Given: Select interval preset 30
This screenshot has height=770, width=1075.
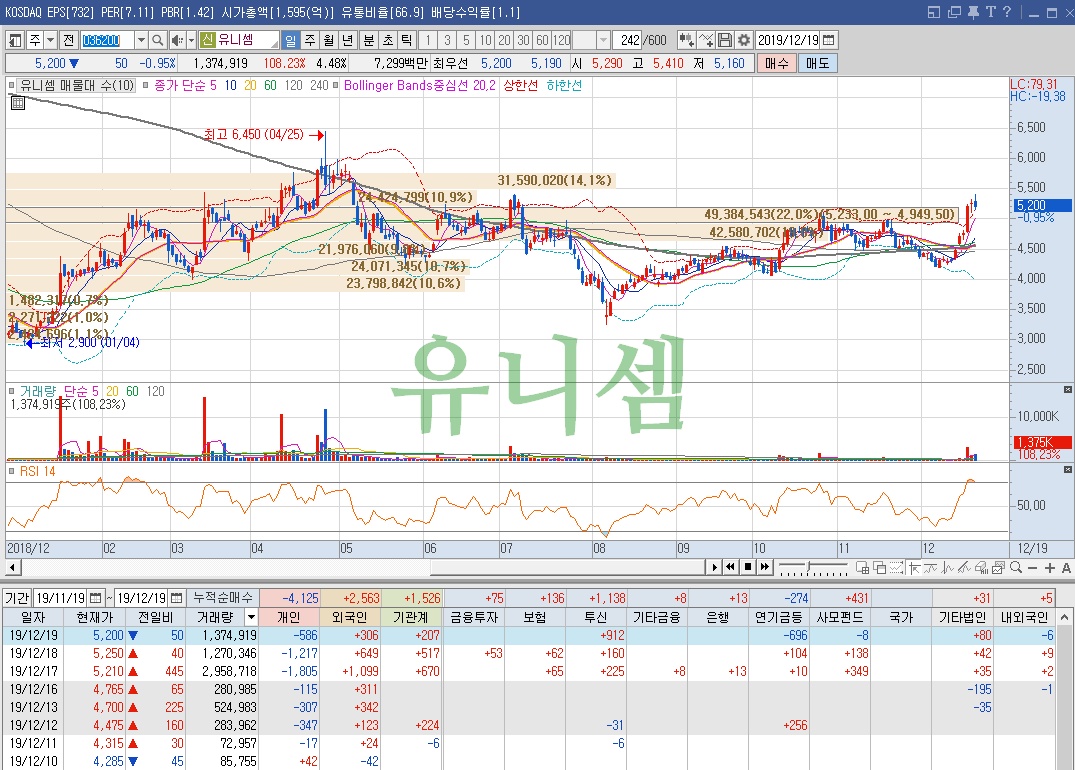Looking at the screenshot, I should coord(523,40).
